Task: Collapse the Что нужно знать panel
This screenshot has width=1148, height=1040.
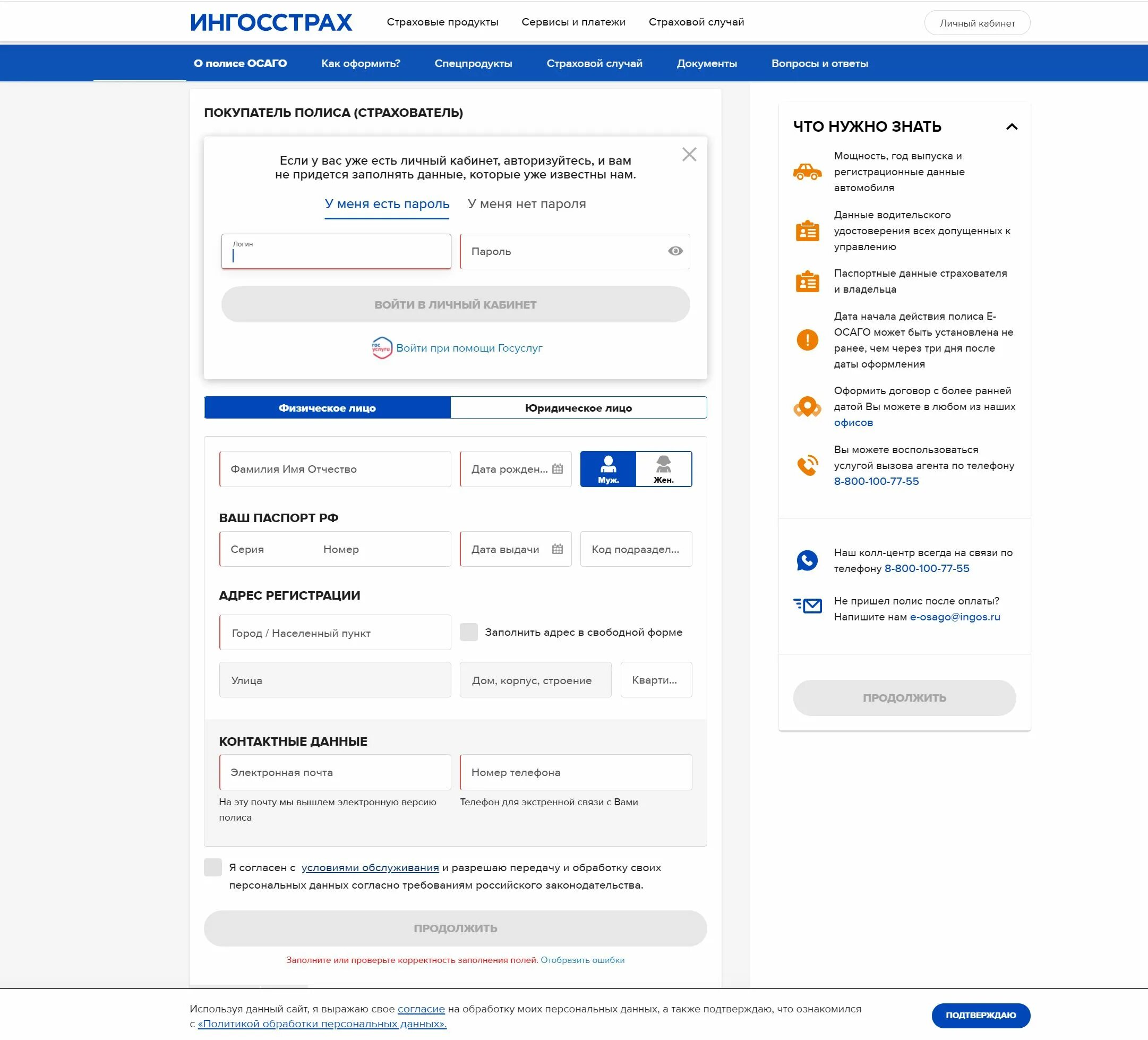Action: (x=1012, y=126)
